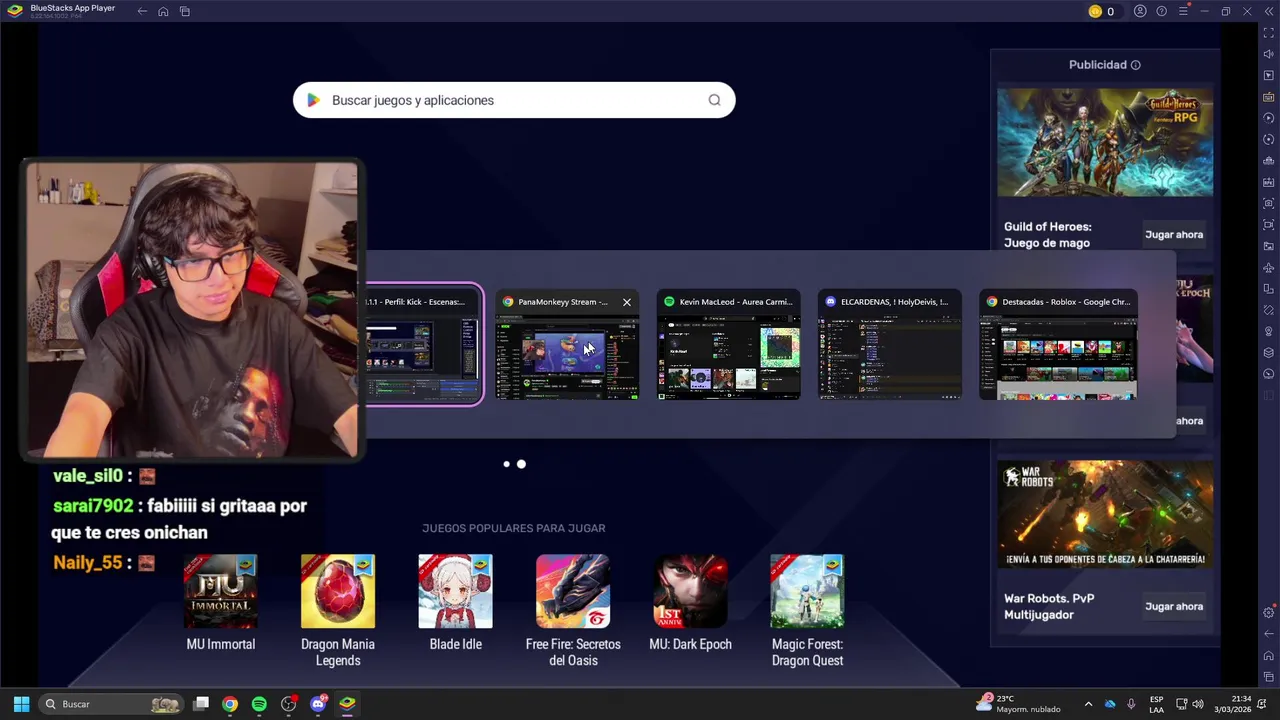Open Discord from the taskbar
The image size is (1280, 720).
click(318, 704)
